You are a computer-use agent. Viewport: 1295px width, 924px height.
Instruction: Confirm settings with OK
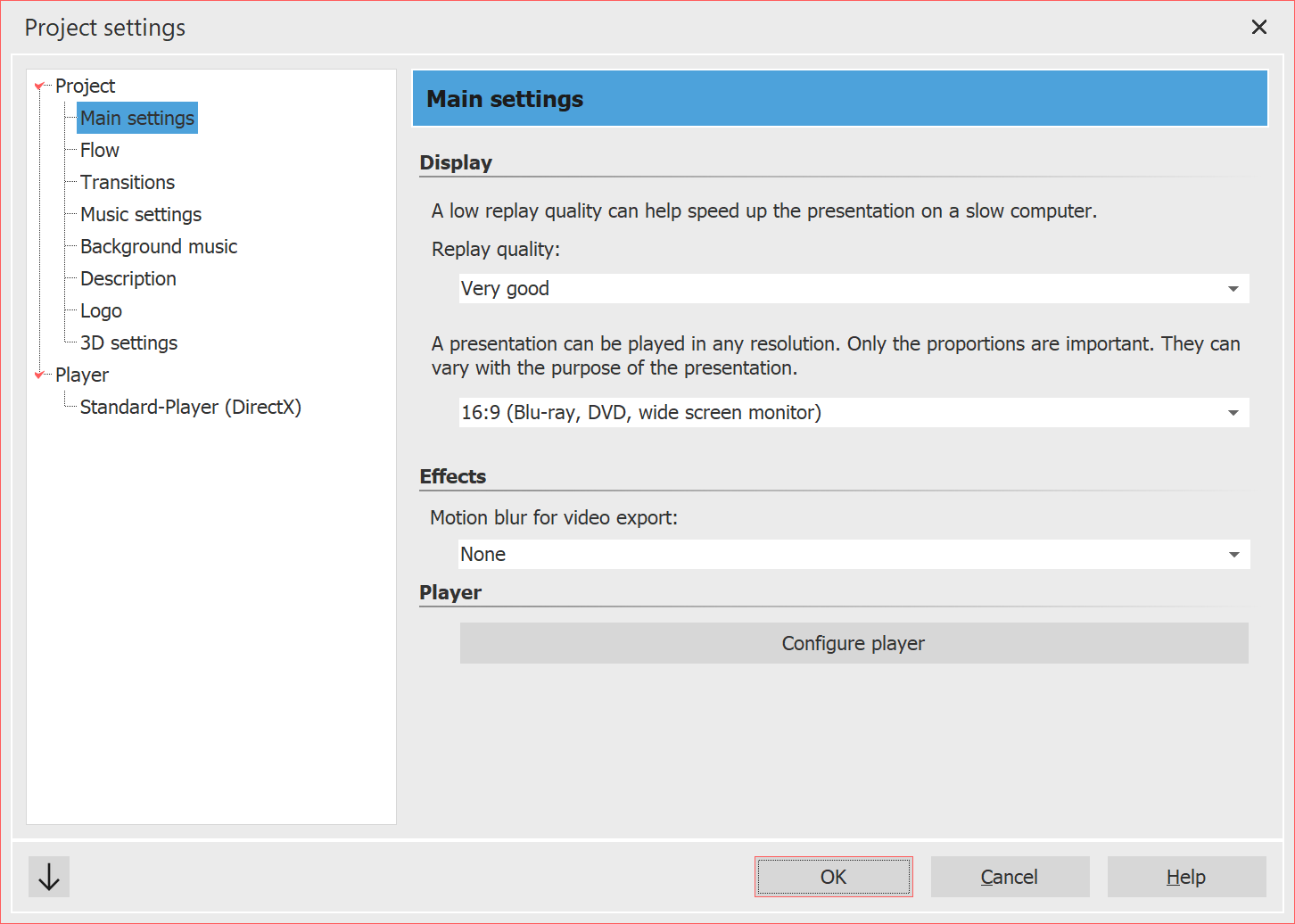tap(833, 877)
